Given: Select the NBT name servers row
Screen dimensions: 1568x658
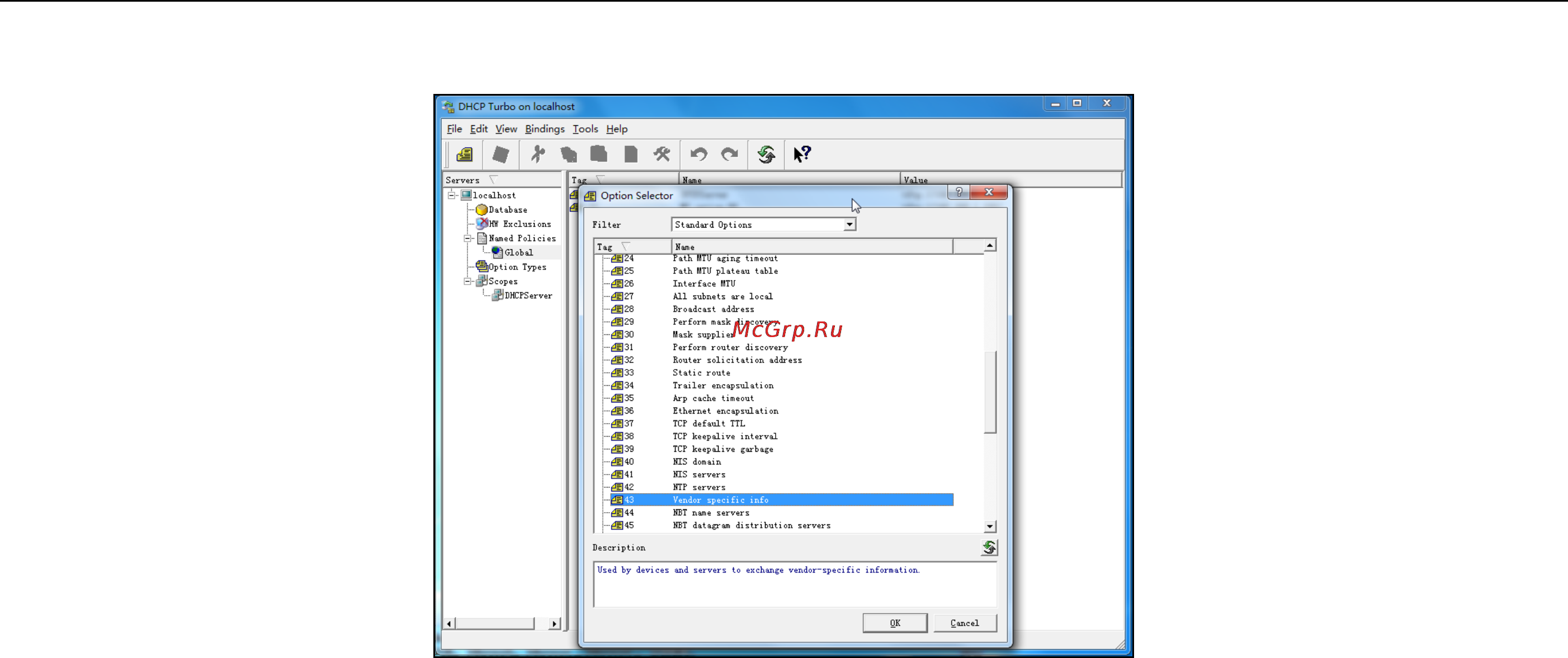Looking at the screenshot, I should click(782, 513).
